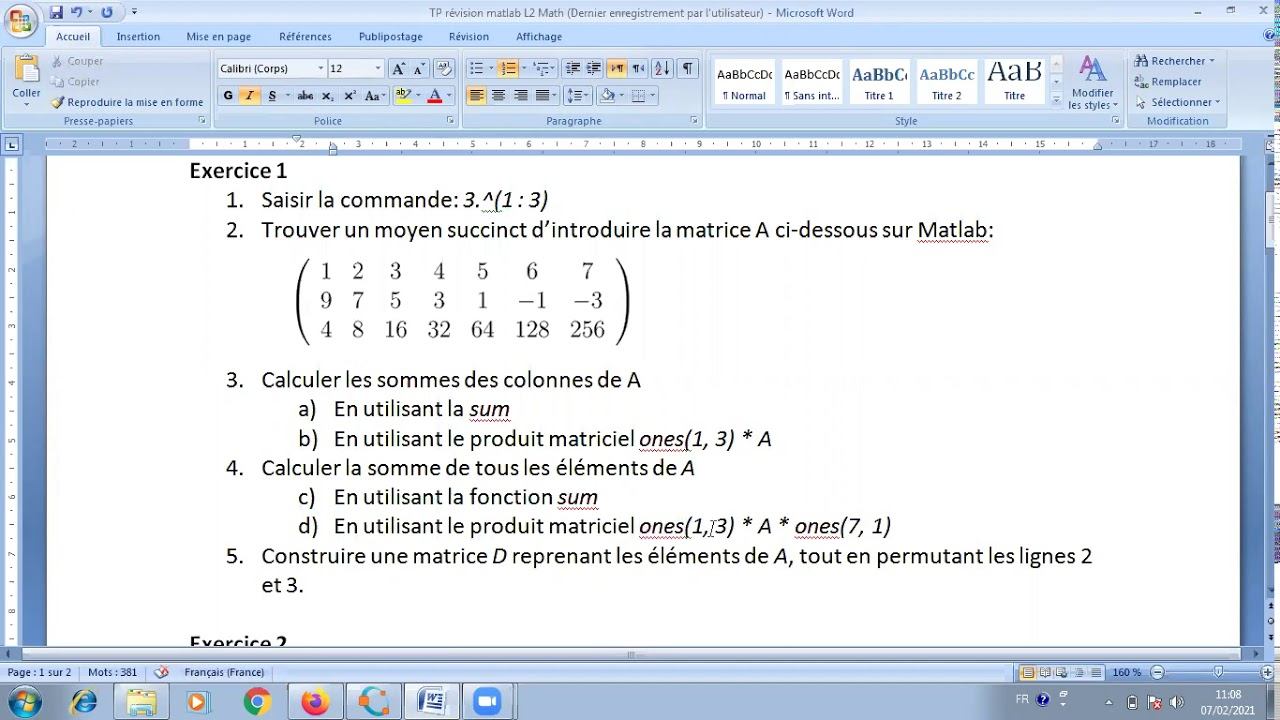The image size is (1280, 720).
Task: Paste using the Coller button
Action: point(27,78)
